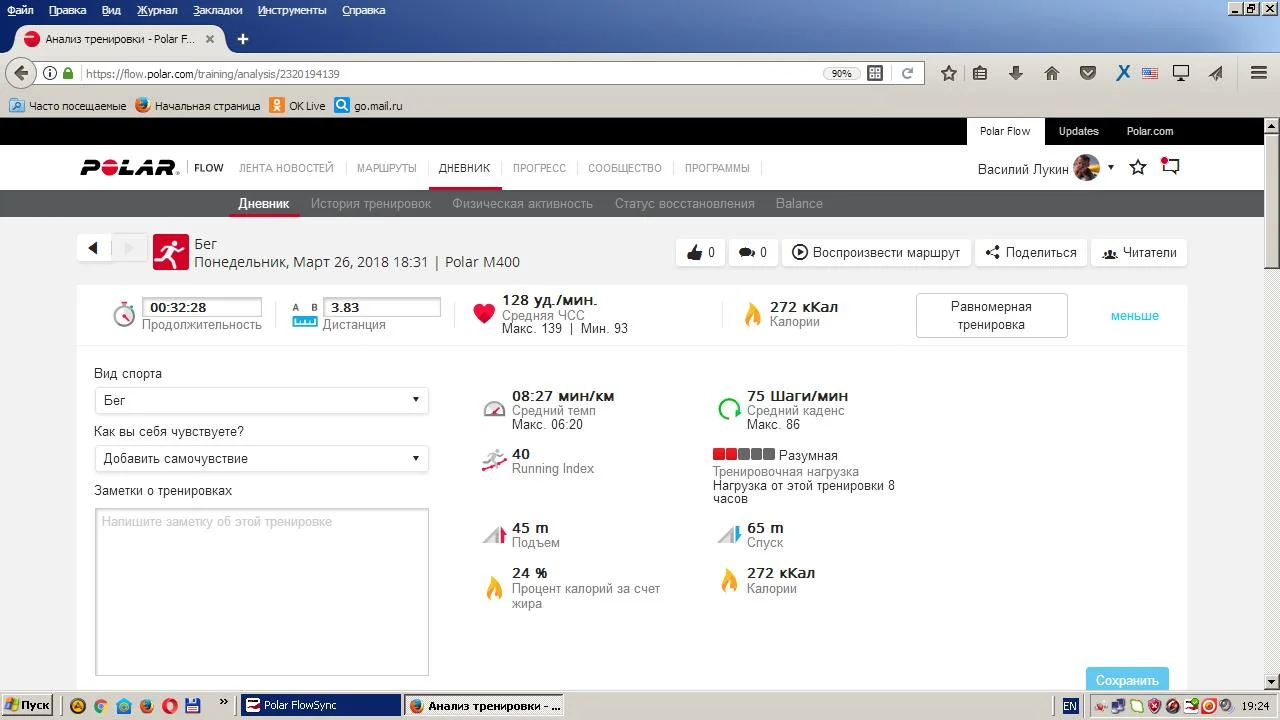Open the Сообщество navigation tab
The width and height of the screenshot is (1280, 720).
pyautogui.click(x=625, y=168)
